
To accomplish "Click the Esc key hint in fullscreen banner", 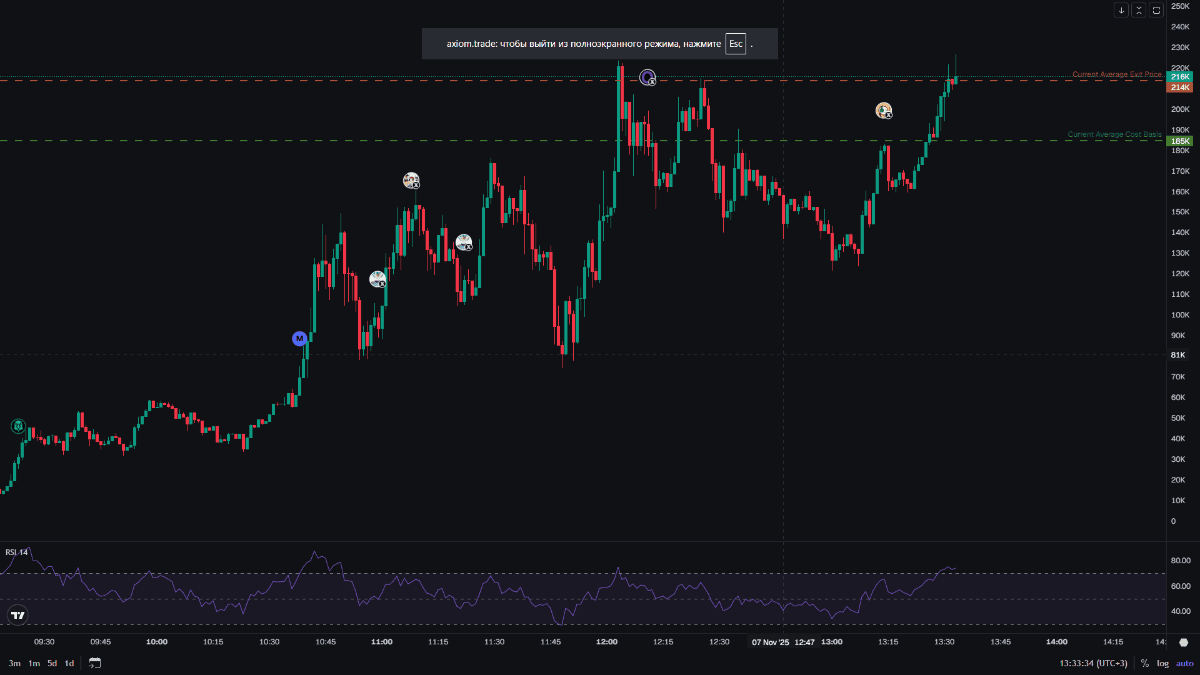I will click(x=735, y=44).
